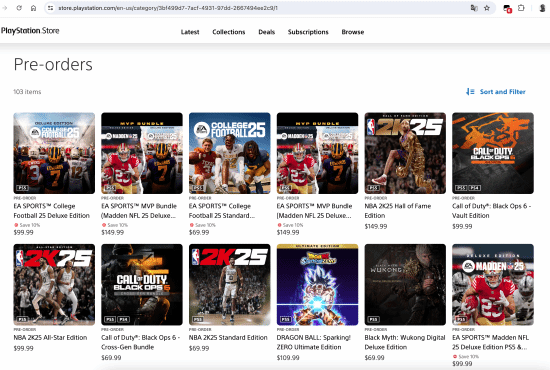Screen dimensions: 550x370
Task: Click the address bar URL field
Action: coord(261,8)
